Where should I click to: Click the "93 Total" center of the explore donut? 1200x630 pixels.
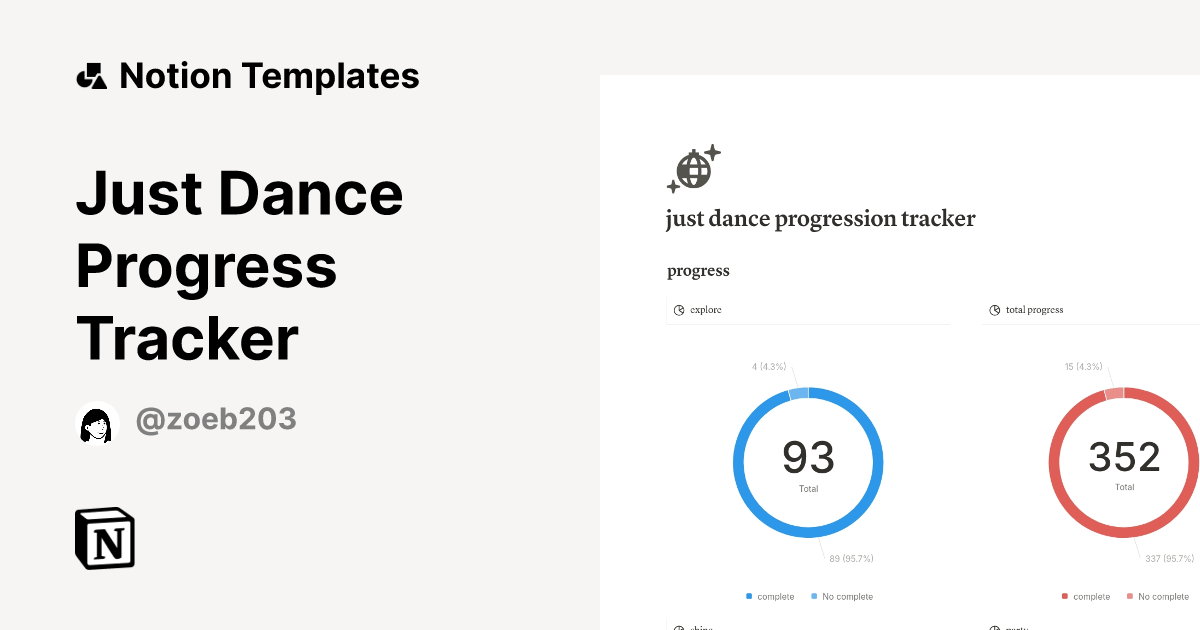point(809,463)
